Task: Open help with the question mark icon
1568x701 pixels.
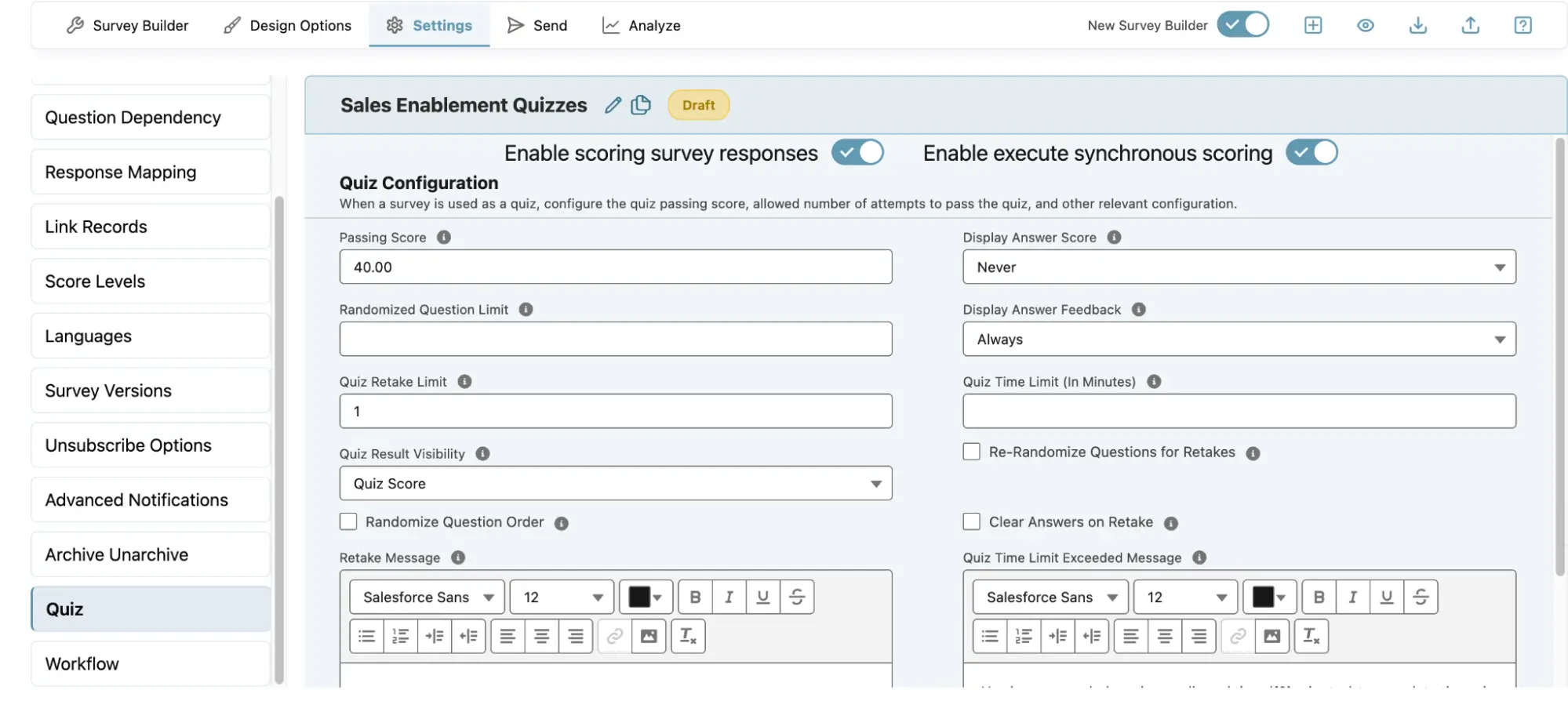Action: tap(1523, 25)
